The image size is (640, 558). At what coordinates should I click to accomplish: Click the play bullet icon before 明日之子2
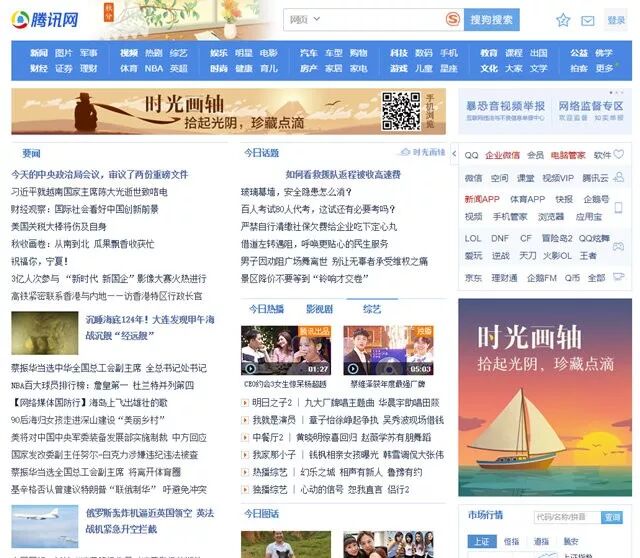click(x=245, y=403)
